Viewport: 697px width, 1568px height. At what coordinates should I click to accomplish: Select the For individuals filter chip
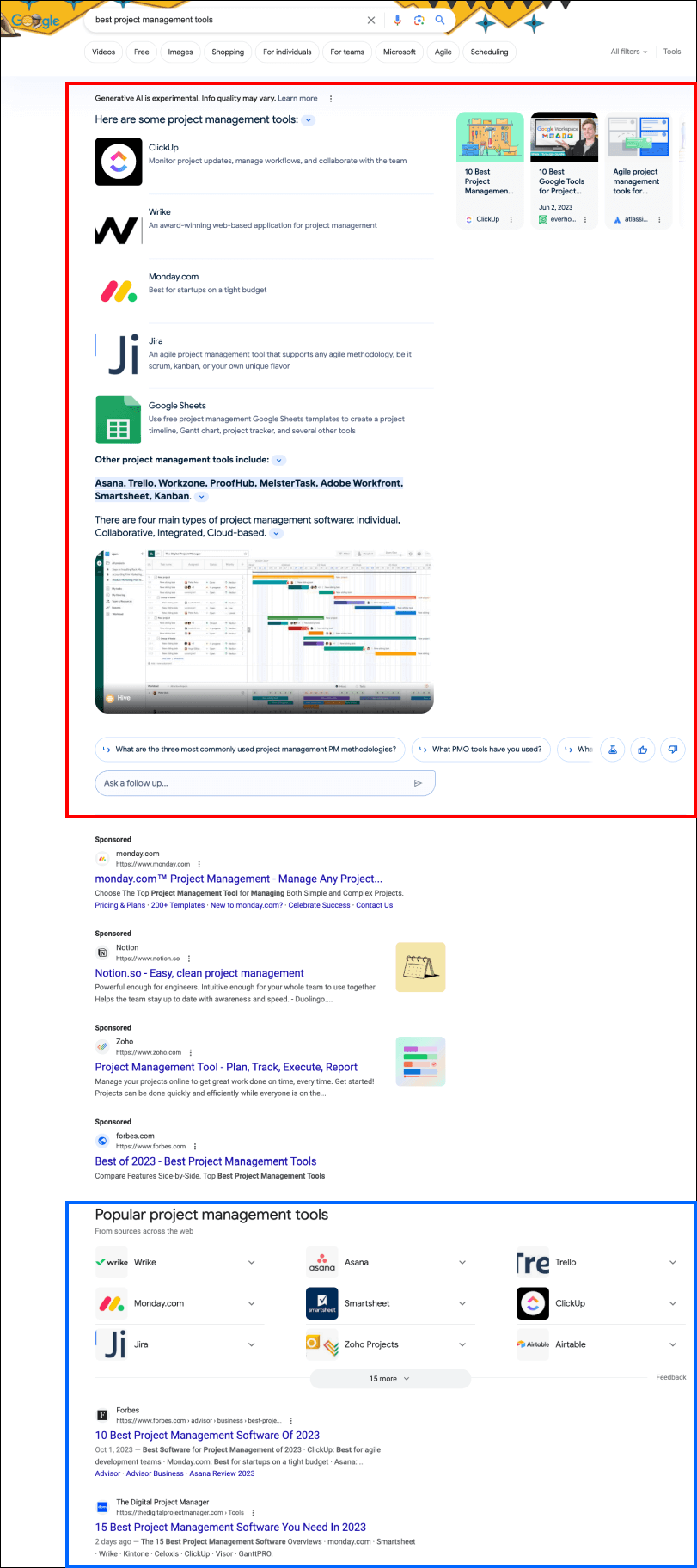click(287, 52)
